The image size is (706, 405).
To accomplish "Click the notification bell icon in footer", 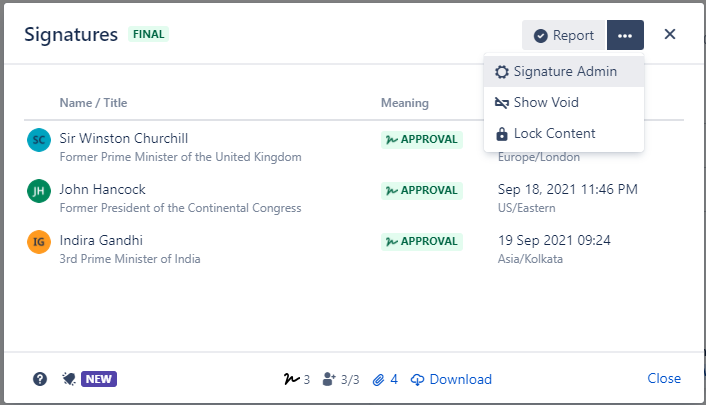I will pyautogui.click(x=68, y=379).
